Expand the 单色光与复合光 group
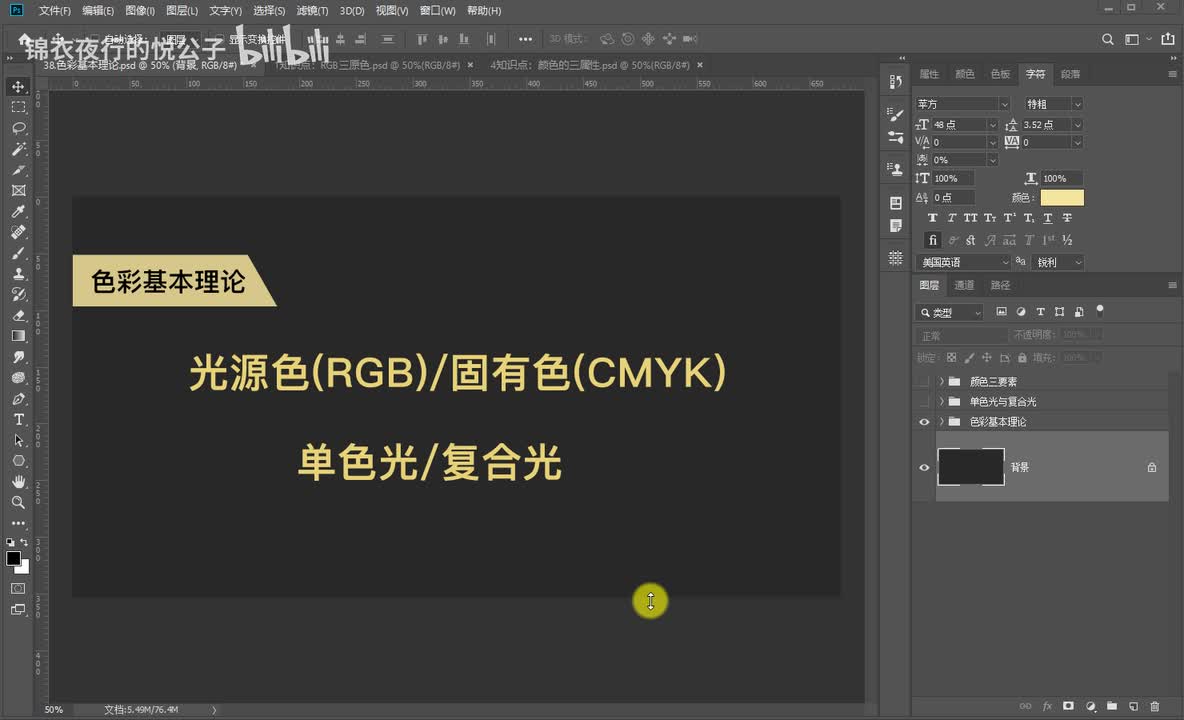Viewport: 1184px width, 720px height. point(942,402)
